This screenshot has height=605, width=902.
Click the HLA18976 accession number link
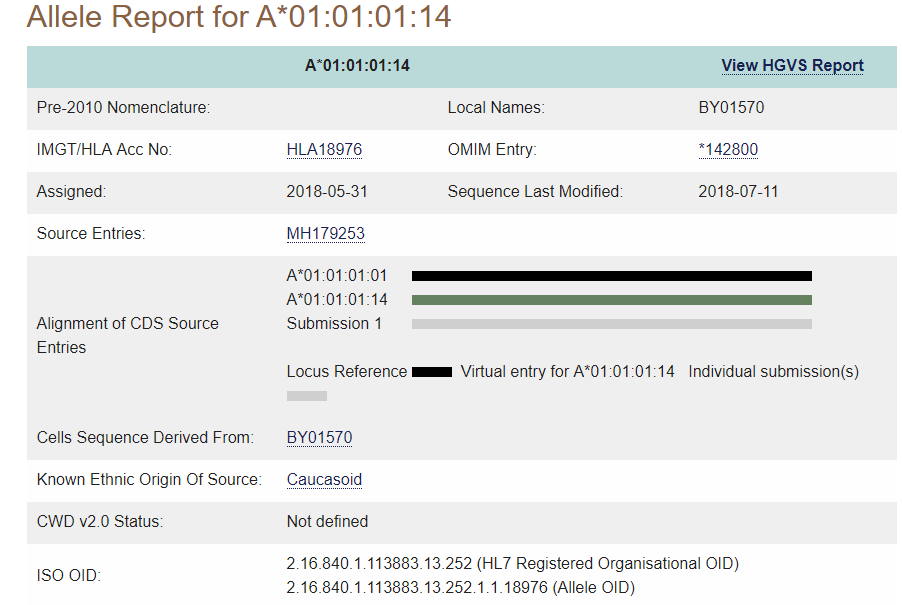[x=324, y=150]
